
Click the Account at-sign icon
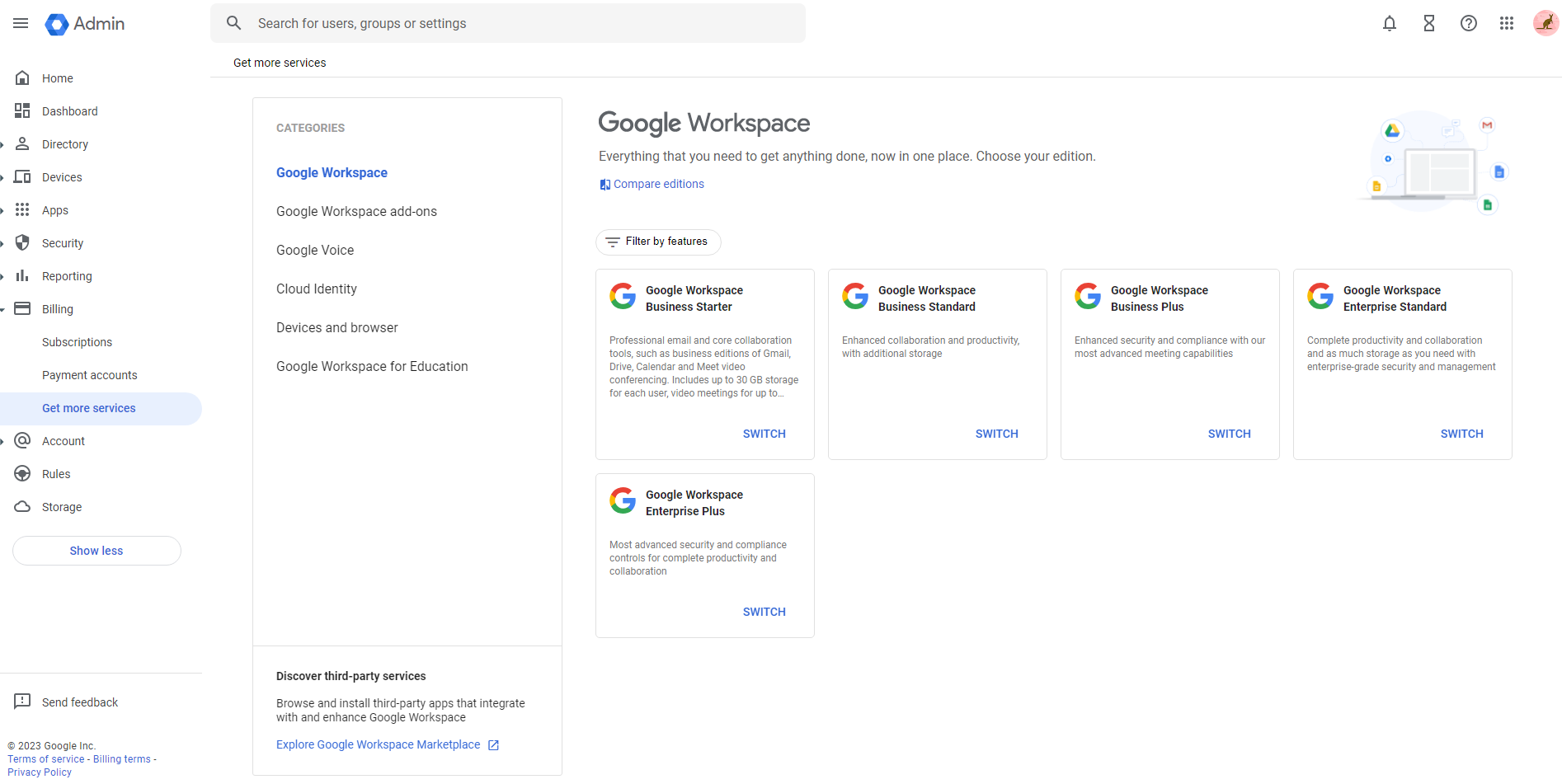tap(22, 440)
